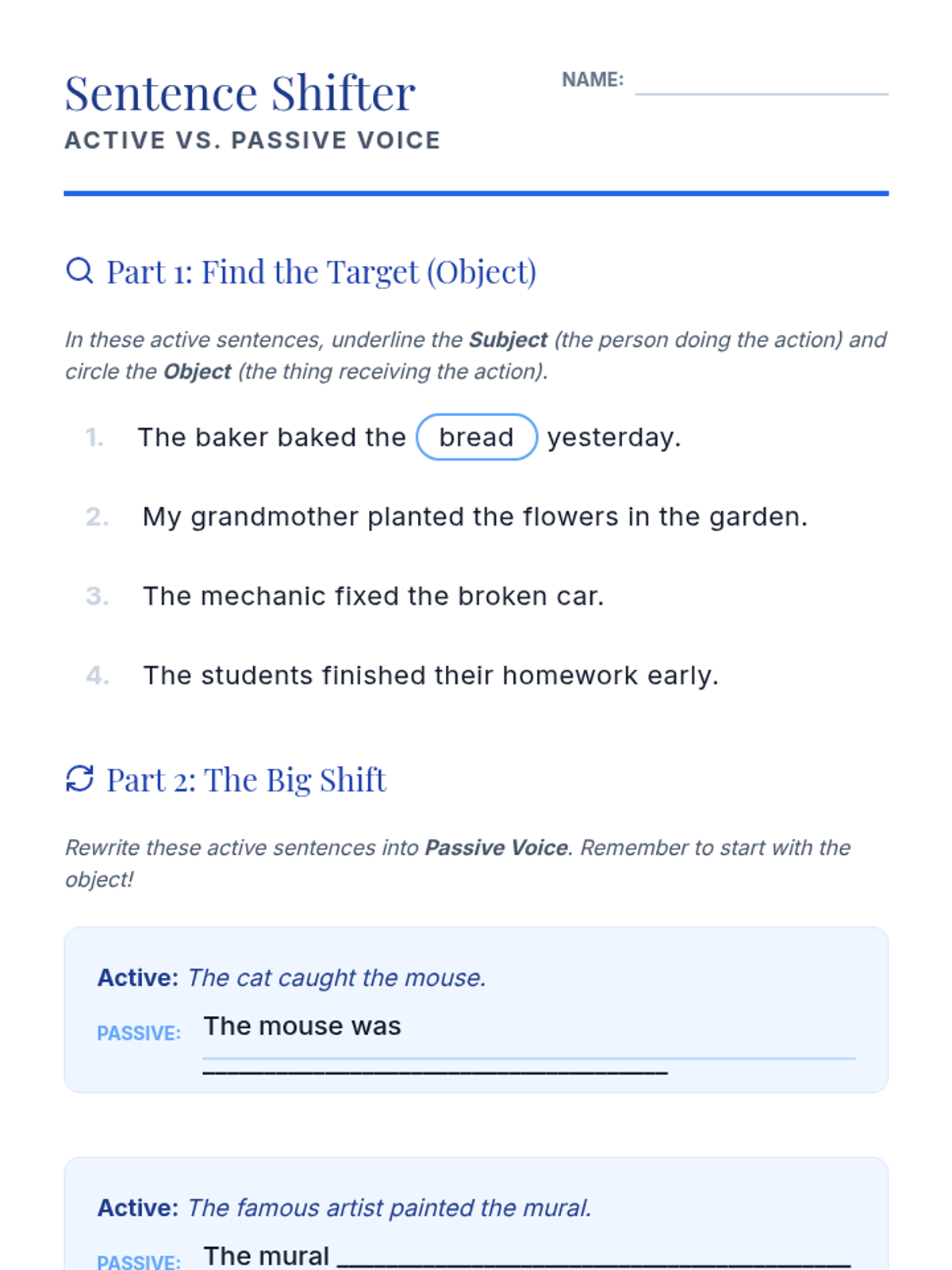The width and height of the screenshot is (952, 1270).
Task: Click the mural passive answer blank
Action: pos(593,1257)
